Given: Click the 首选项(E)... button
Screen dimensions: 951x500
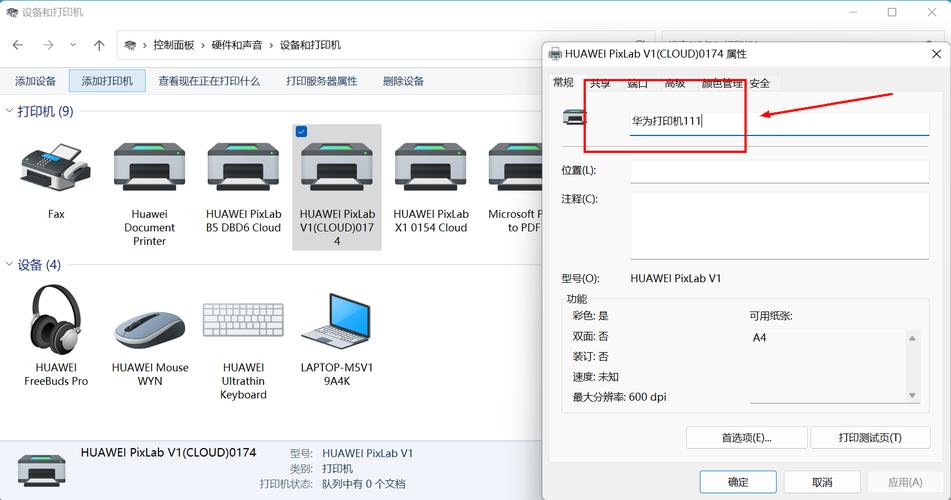Looking at the screenshot, I should (747, 438).
